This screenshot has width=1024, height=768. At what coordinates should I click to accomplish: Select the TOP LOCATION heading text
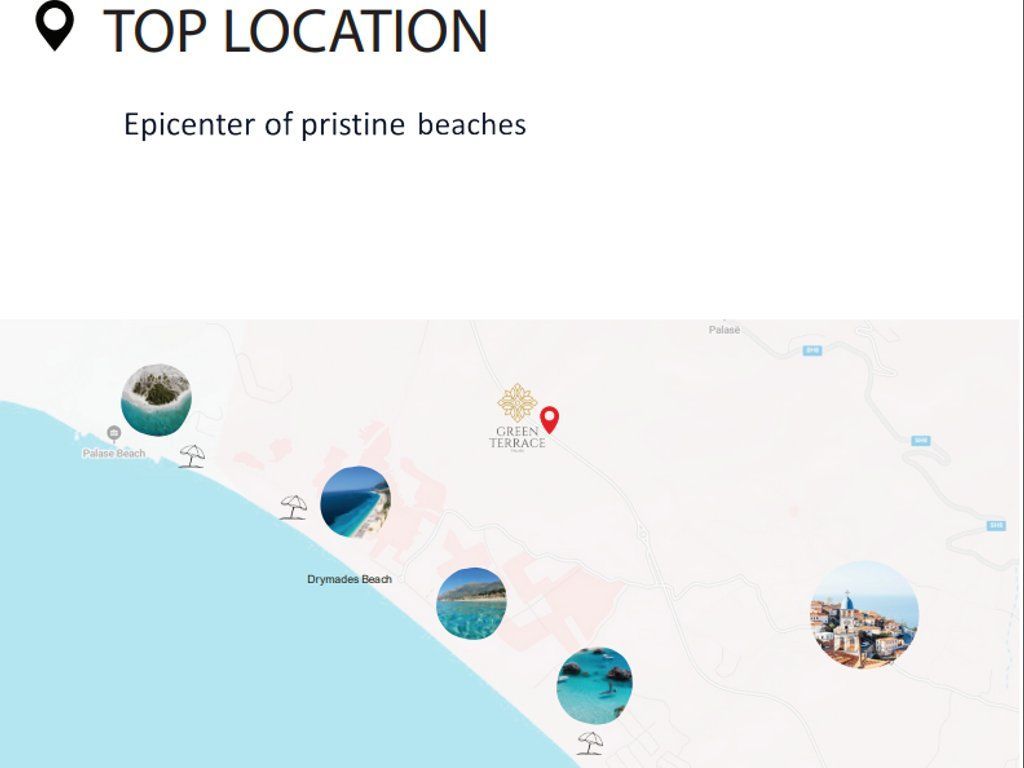[295, 30]
